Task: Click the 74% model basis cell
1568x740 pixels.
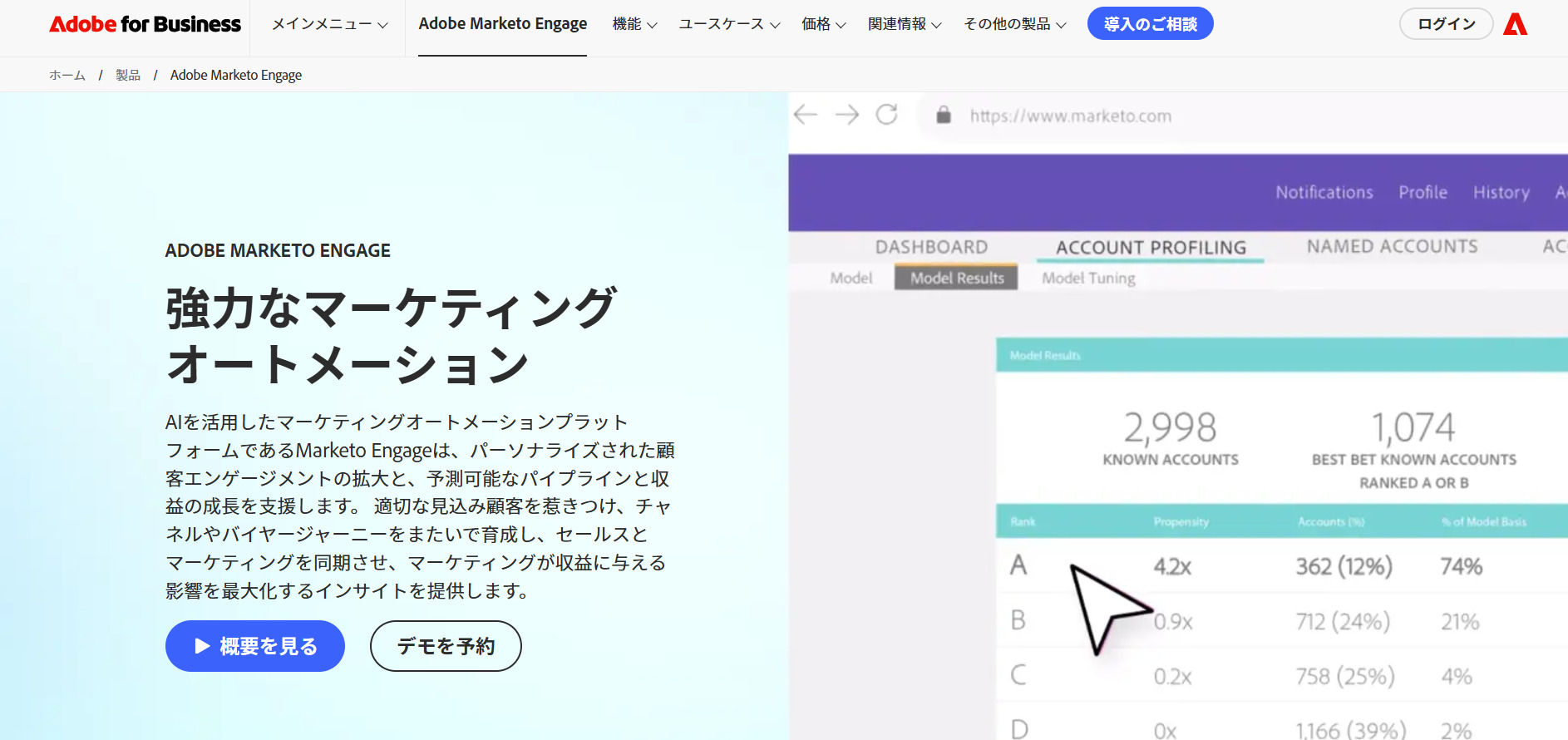Action: tap(1462, 566)
